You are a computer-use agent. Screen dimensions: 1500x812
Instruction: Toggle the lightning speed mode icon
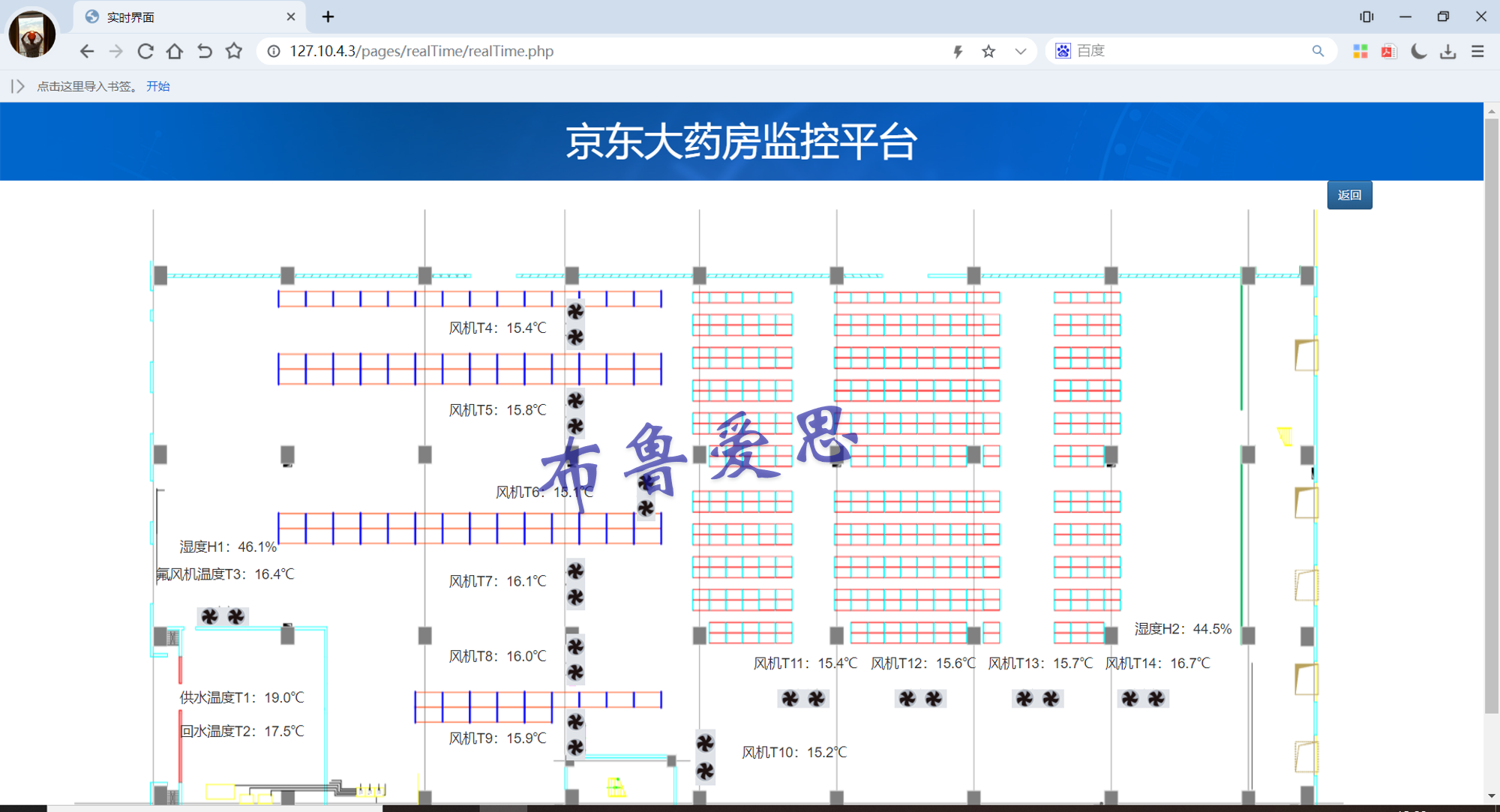click(x=958, y=51)
